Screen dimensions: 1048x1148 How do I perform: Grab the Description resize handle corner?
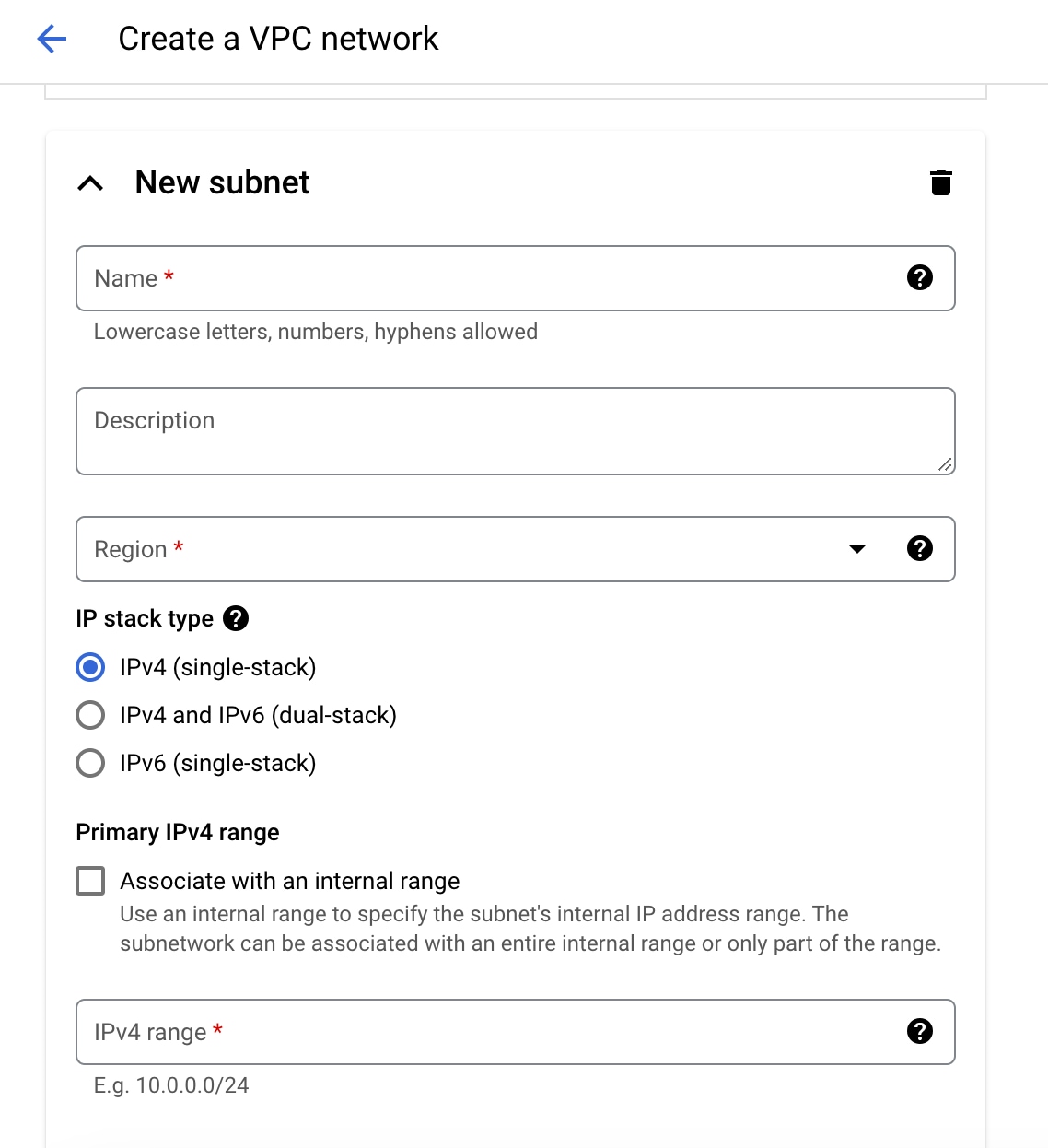point(945,465)
